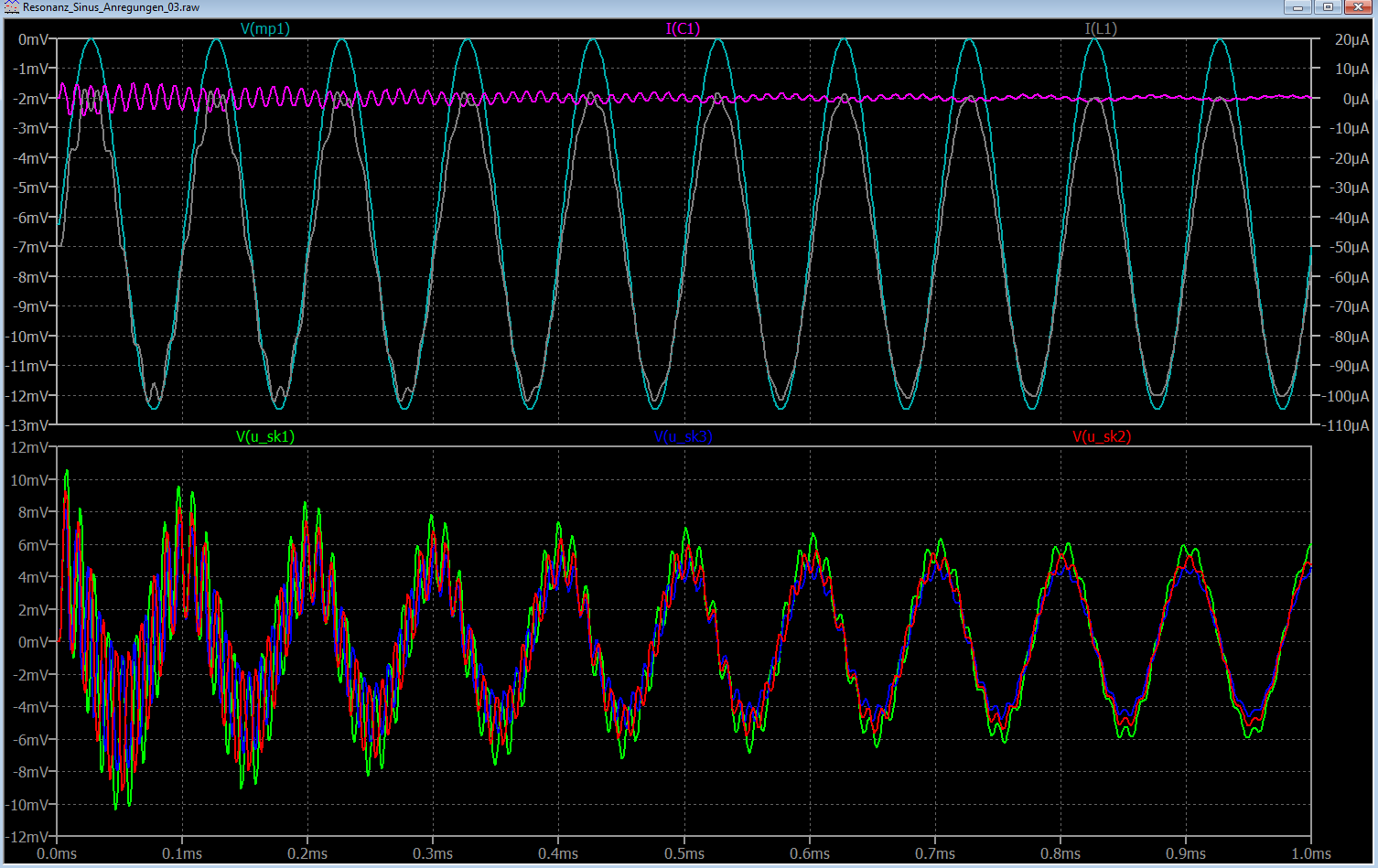Screen dimensions: 1378x868
Task: Click the LTspice waveform icon in title bar
Action: pos(11,7)
